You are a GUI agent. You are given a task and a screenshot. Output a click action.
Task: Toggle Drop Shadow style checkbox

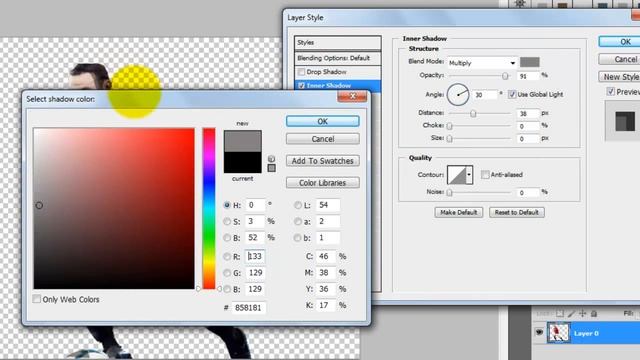pyautogui.click(x=301, y=72)
